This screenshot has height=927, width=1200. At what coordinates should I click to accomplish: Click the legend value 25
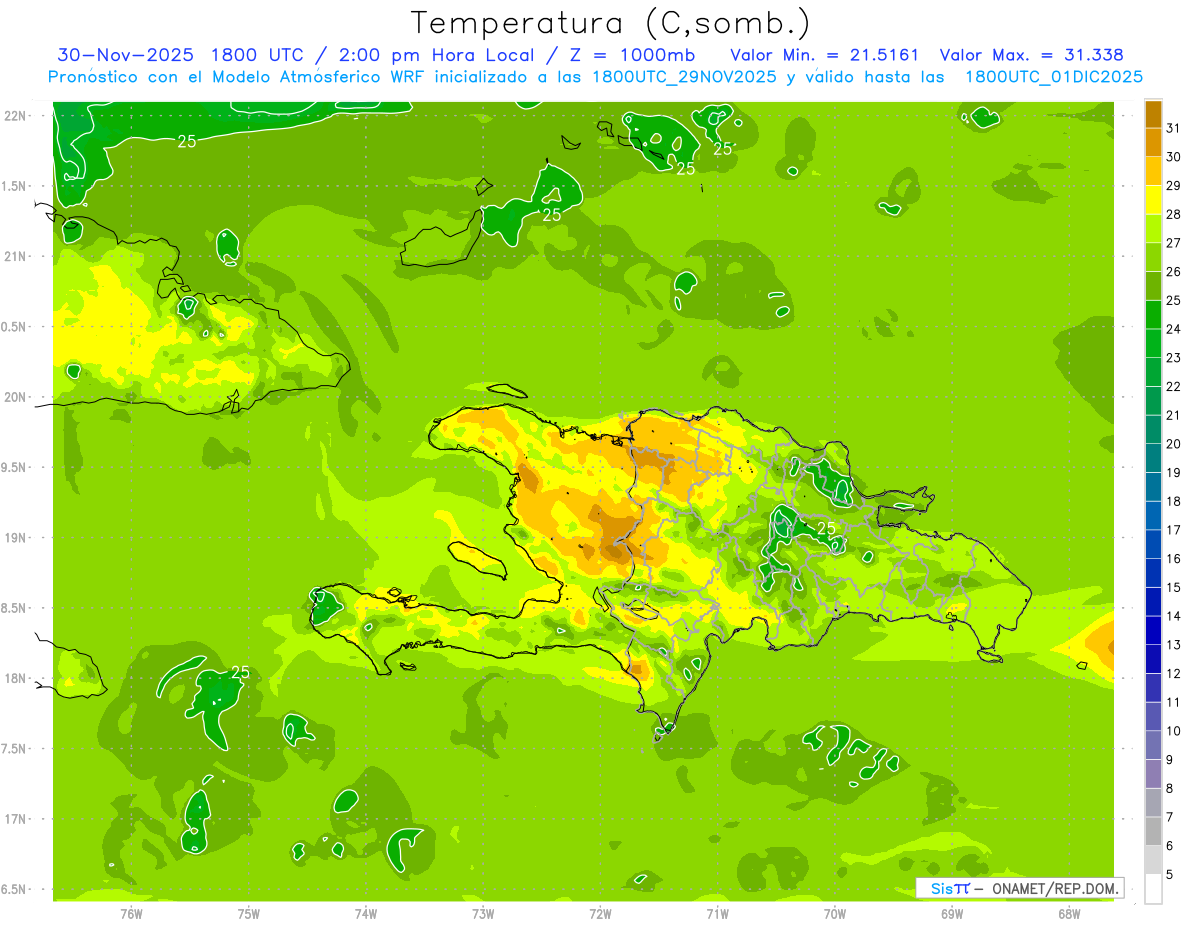pos(1174,300)
